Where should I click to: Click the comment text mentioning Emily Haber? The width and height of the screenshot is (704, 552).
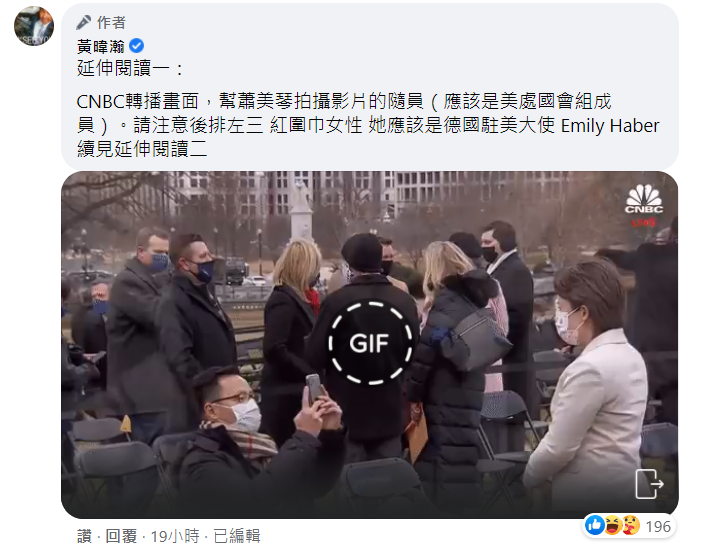coord(368,126)
